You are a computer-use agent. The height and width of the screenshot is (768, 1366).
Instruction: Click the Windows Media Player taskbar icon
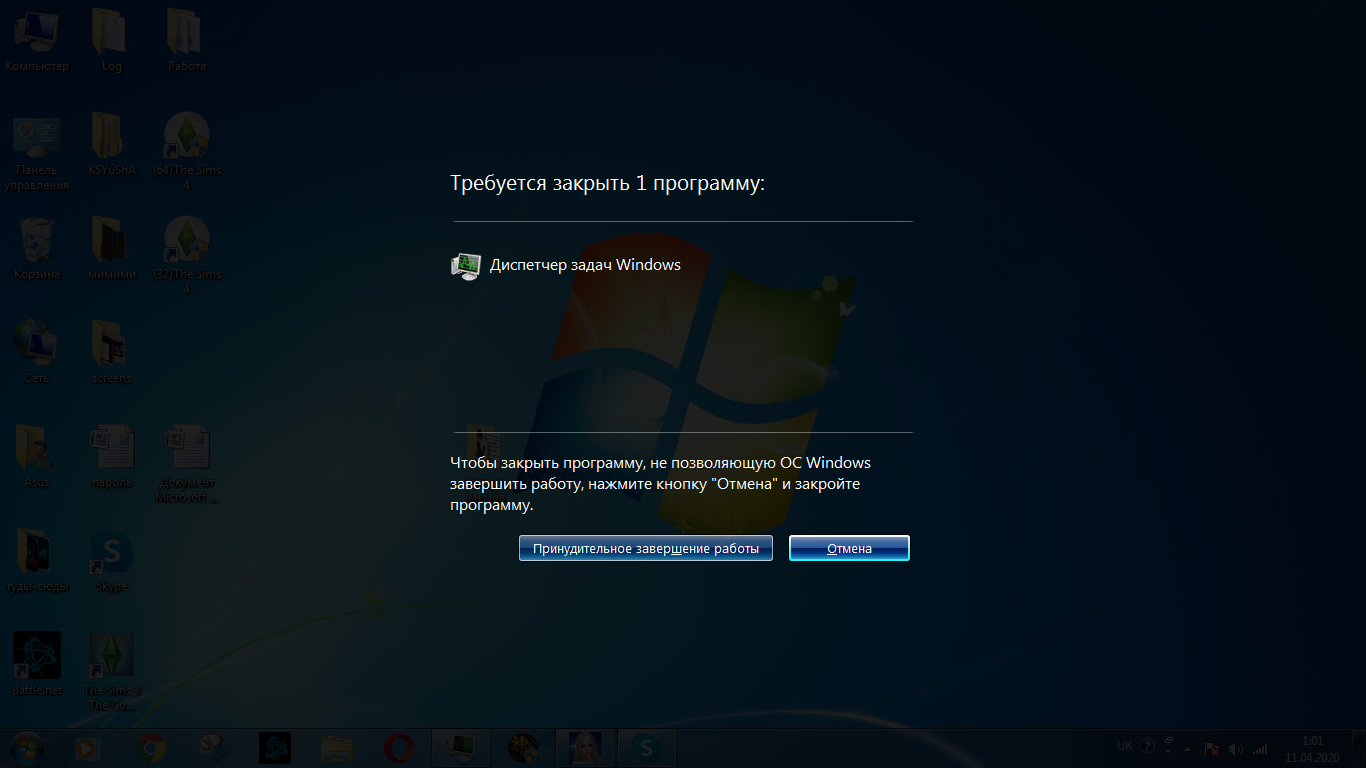(88, 748)
